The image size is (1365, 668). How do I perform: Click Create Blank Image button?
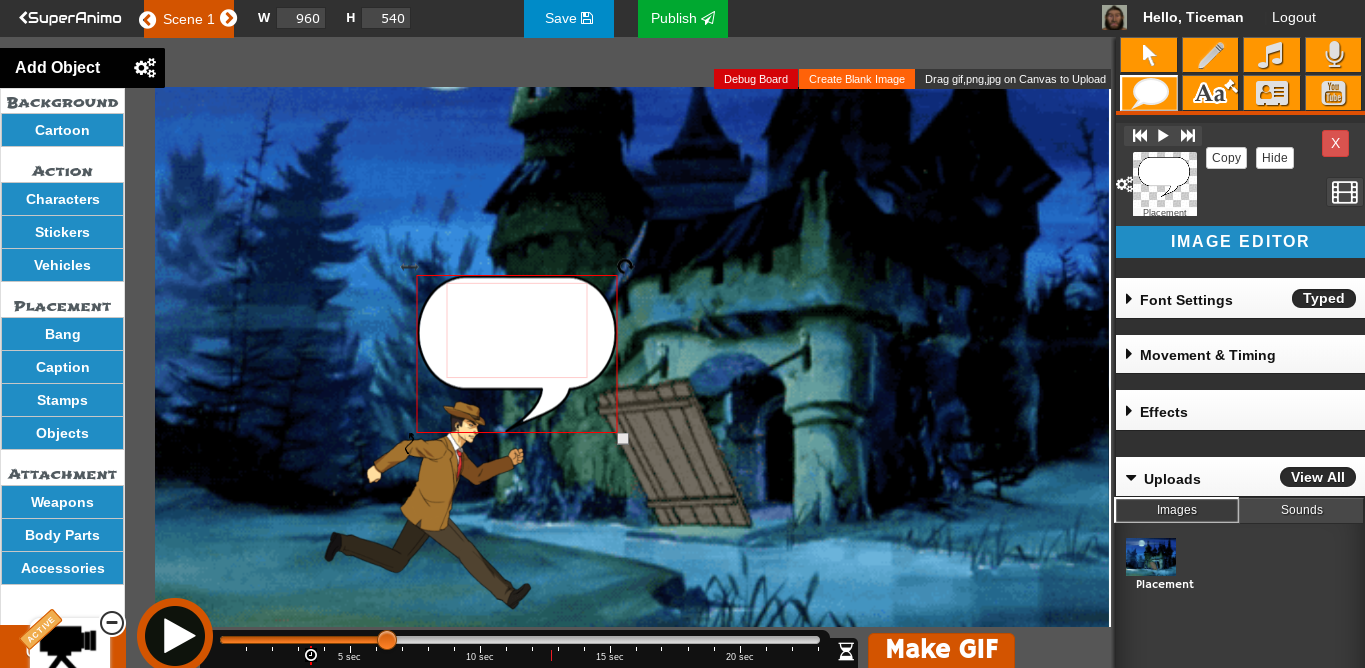coord(857,79)
